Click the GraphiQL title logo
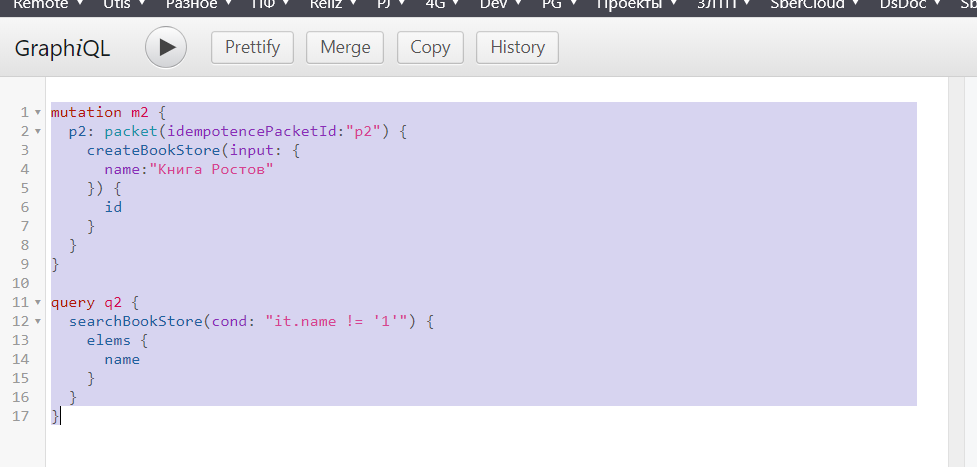Viewport: 977px width, 467px height. [62, 48]
